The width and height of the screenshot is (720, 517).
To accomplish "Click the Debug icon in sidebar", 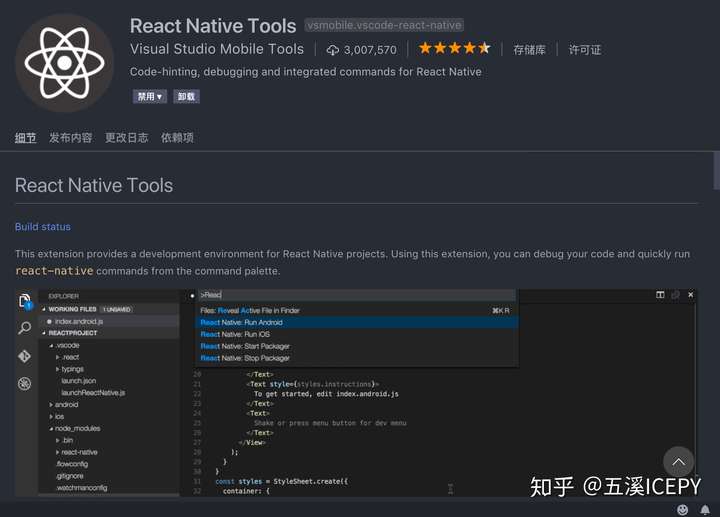I will pos(25,383).
